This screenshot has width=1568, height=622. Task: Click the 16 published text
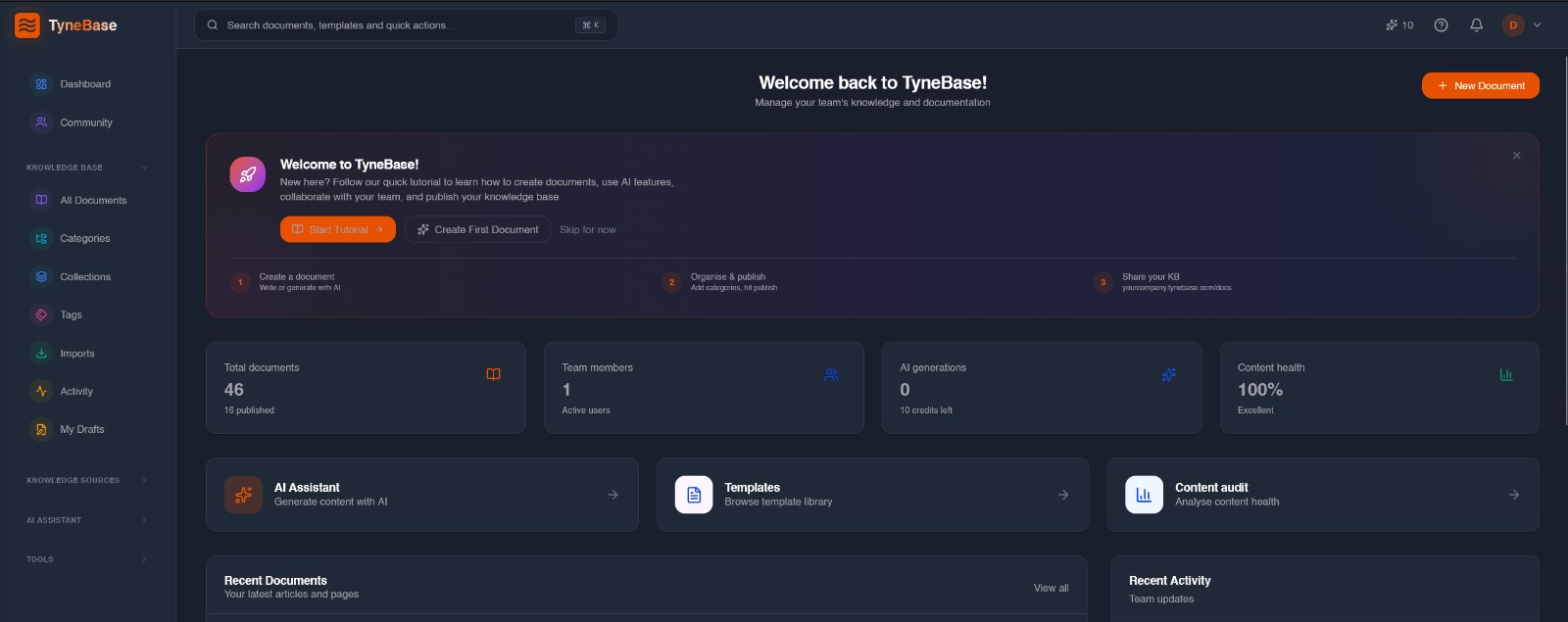[249, 410]
